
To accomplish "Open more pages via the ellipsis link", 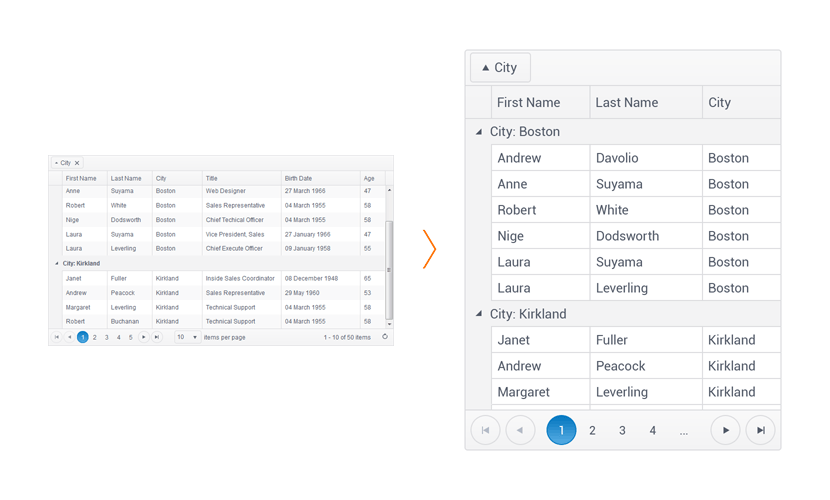I will coord(684,430).
